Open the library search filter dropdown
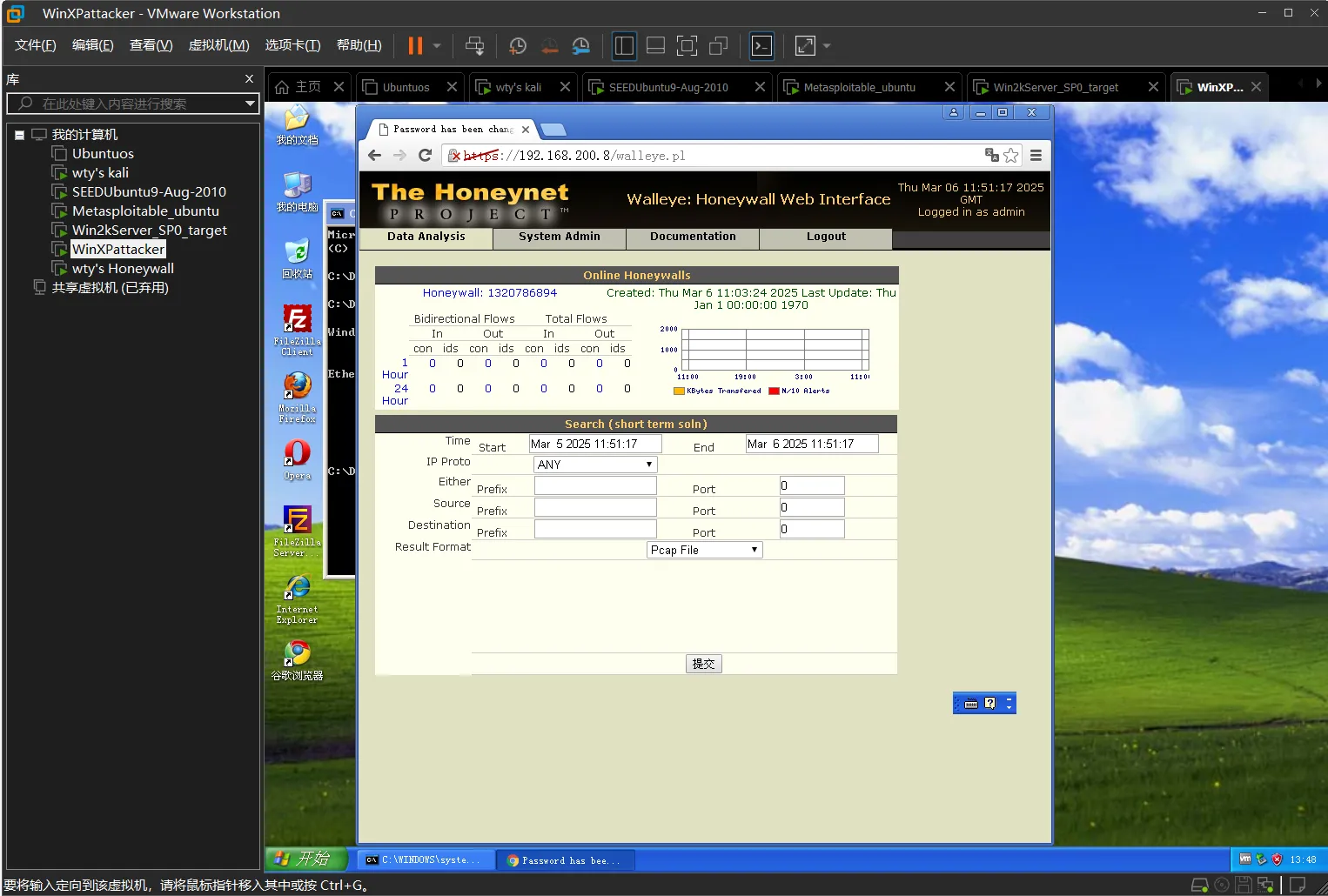This screenshot has width=1328, height=896. point(251,104)
